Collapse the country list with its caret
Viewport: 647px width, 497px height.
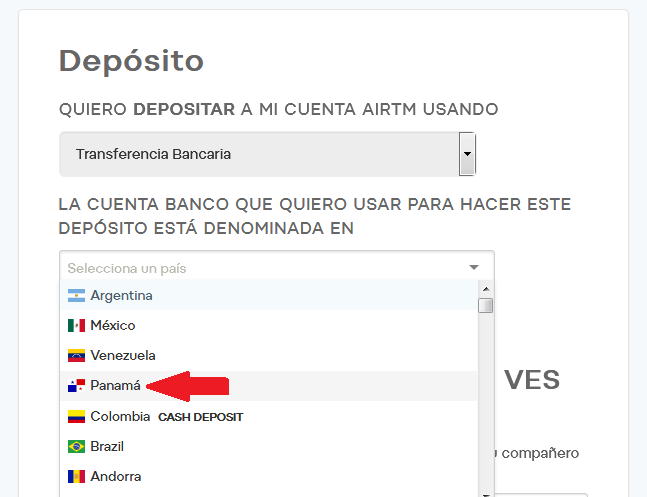pyautogui.click(x=474, y=267)
